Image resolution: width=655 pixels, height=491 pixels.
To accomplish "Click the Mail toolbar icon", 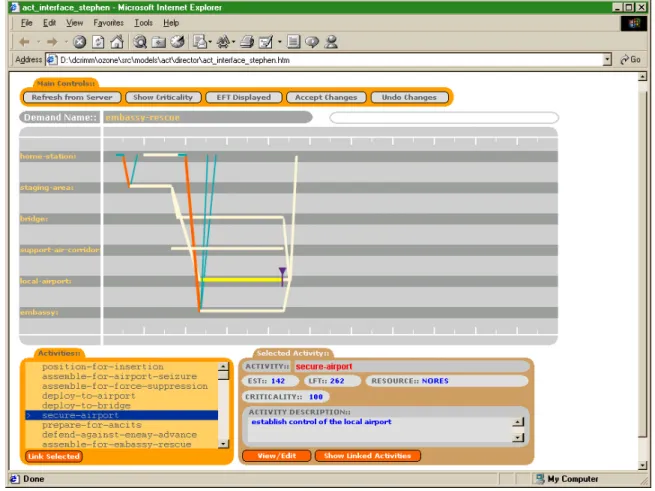I will (x=200, y=42).
